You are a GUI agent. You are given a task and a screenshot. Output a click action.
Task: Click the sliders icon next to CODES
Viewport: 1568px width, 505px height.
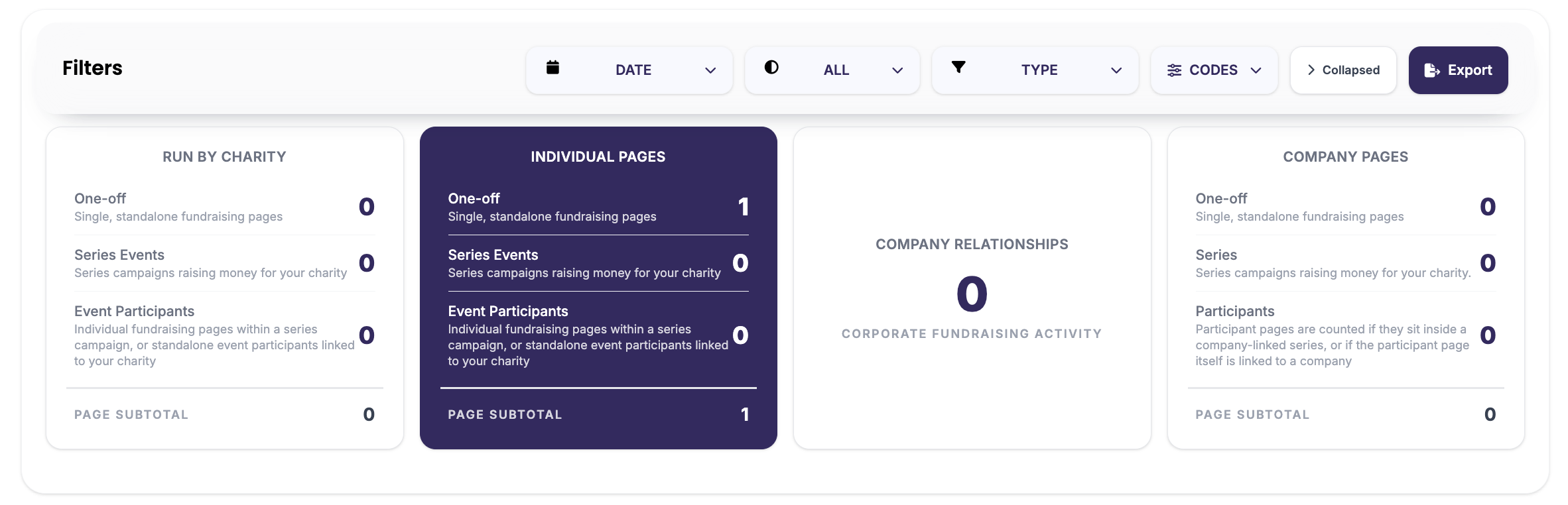pyautogui.click(x=1174, y=70)
